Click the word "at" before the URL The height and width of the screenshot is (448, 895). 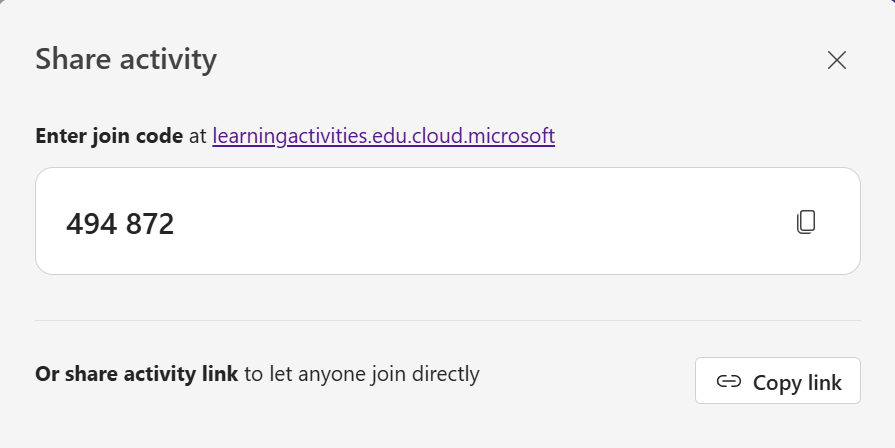(x=198, y=136)
